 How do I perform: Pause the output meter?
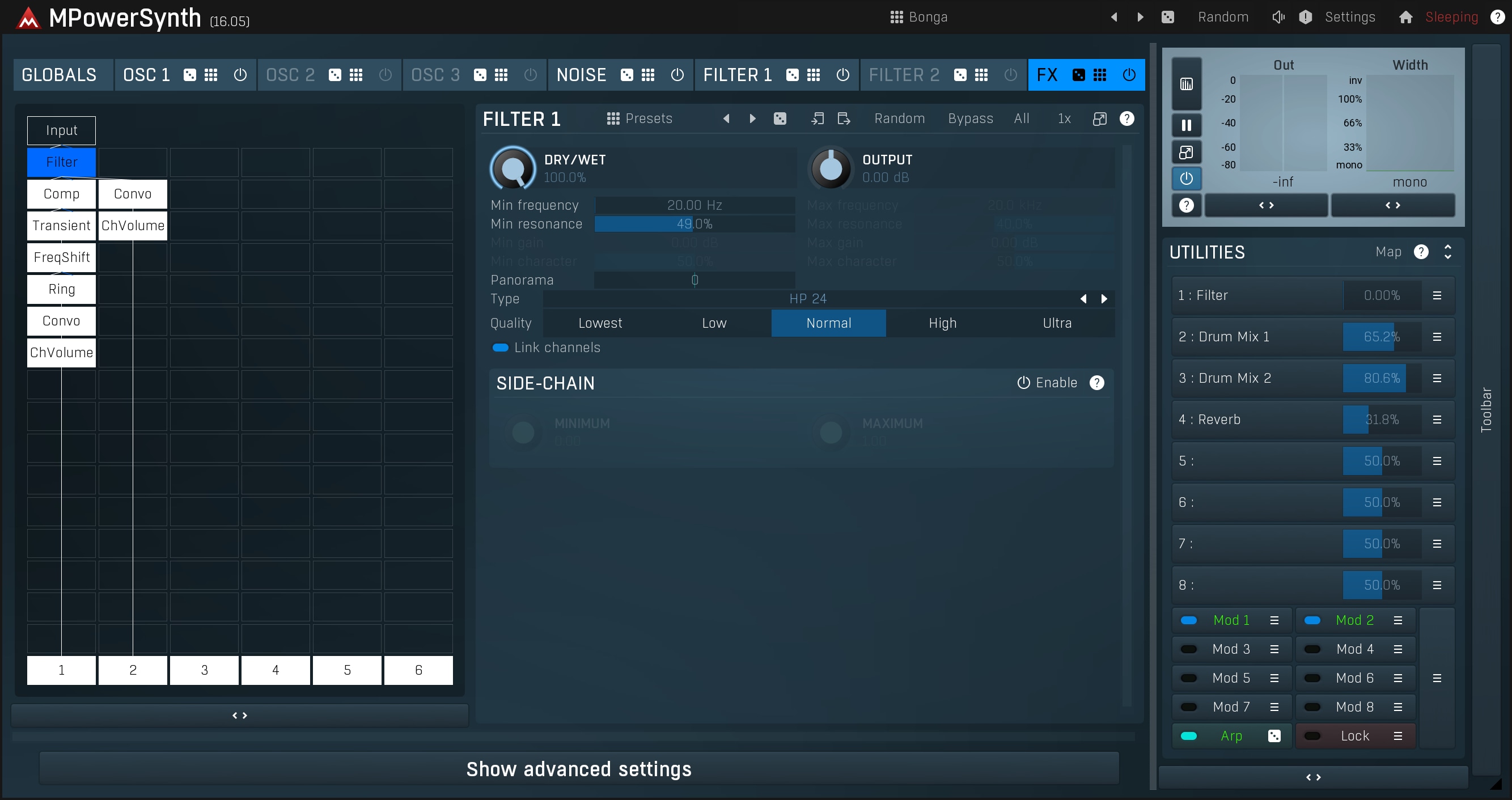tap(1186, 125)
